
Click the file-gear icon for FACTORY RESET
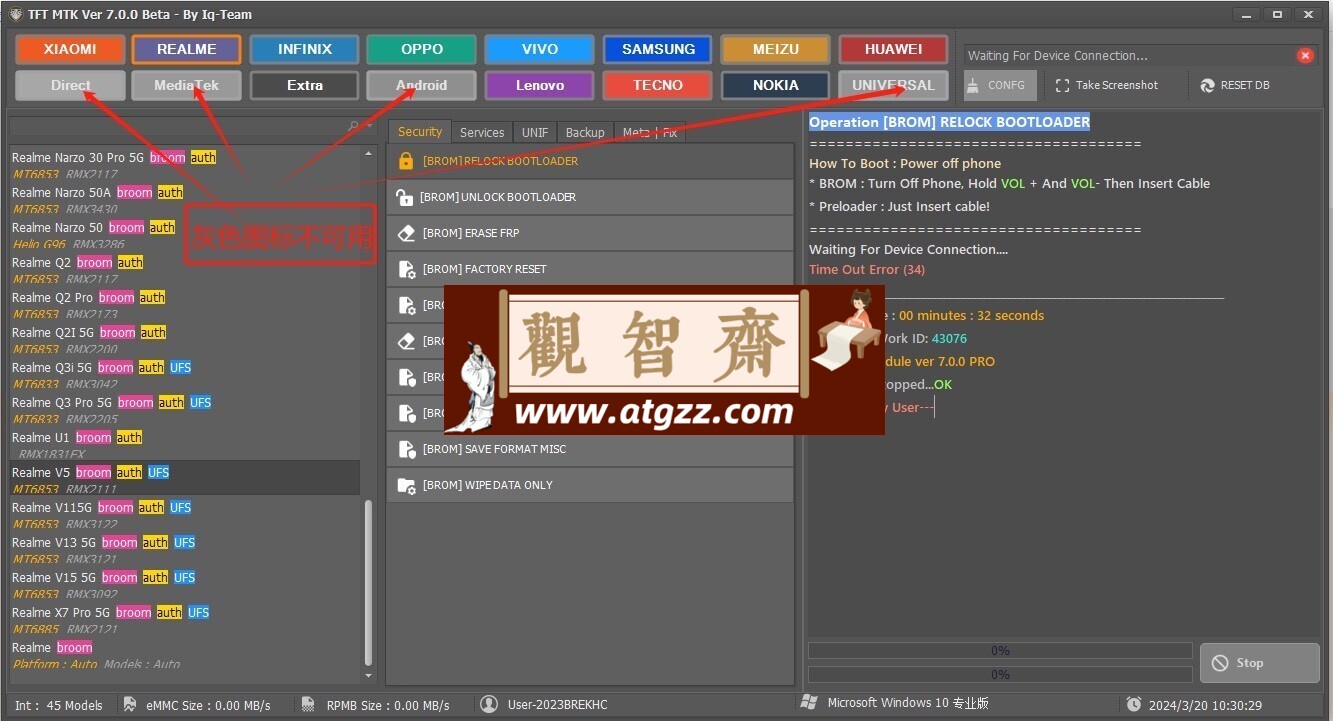tap(406, 269)
